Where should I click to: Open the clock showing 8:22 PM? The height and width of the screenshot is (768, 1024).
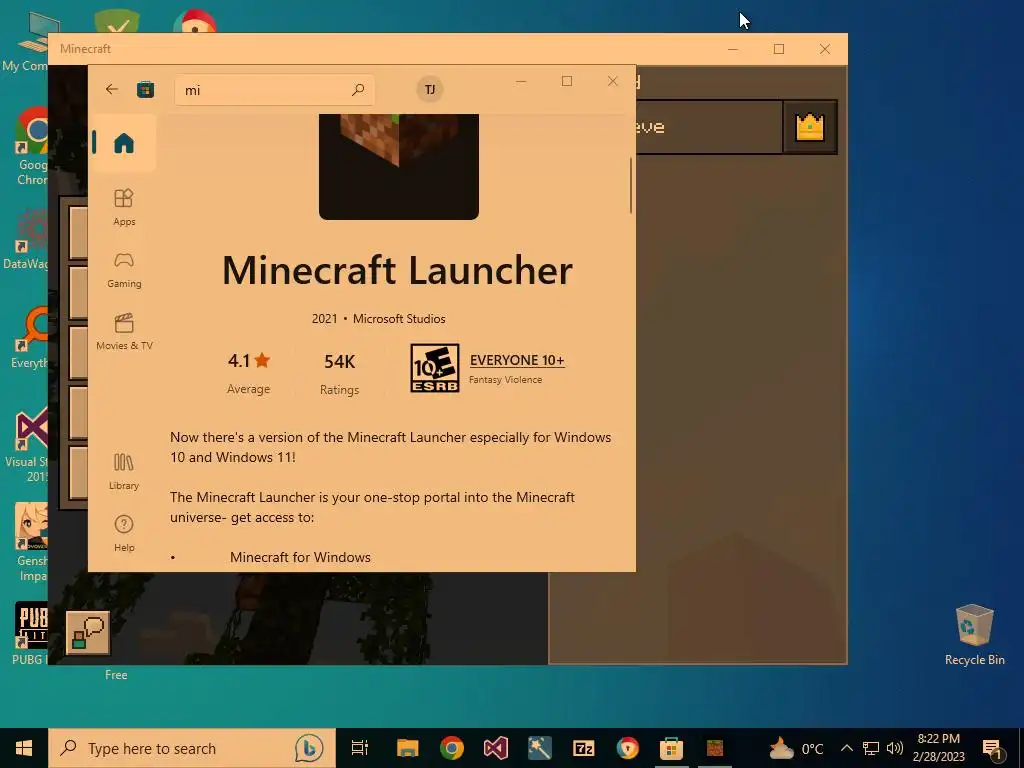(x=938, y=748)
